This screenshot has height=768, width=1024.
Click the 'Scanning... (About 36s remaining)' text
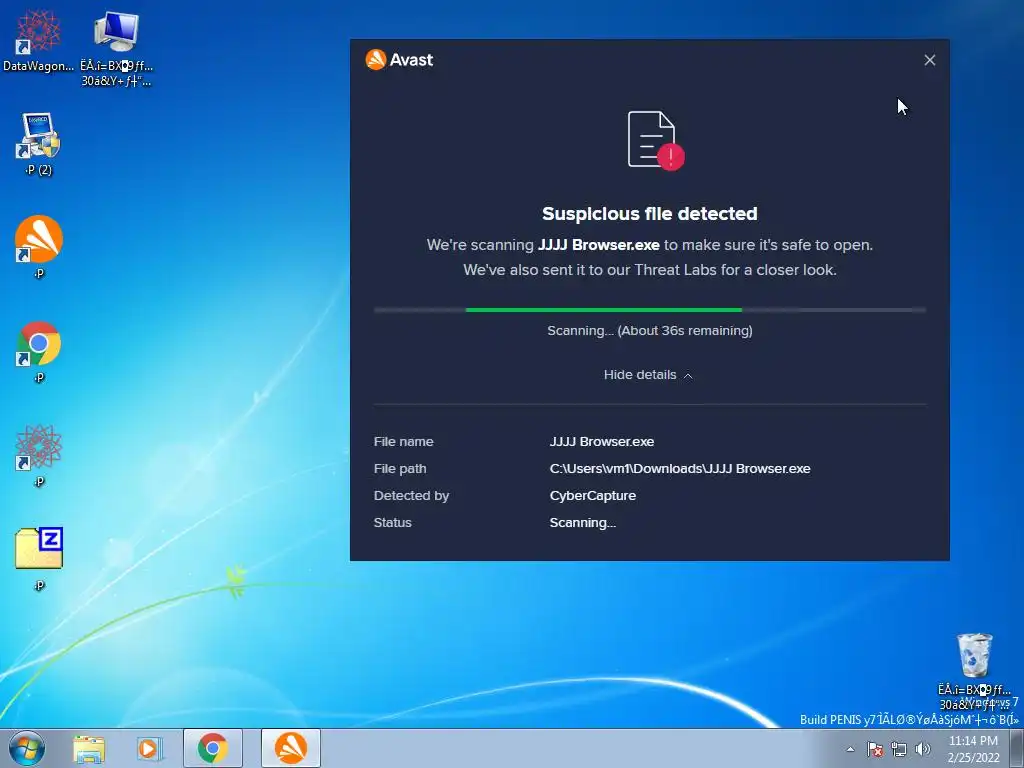coord(650,330)
